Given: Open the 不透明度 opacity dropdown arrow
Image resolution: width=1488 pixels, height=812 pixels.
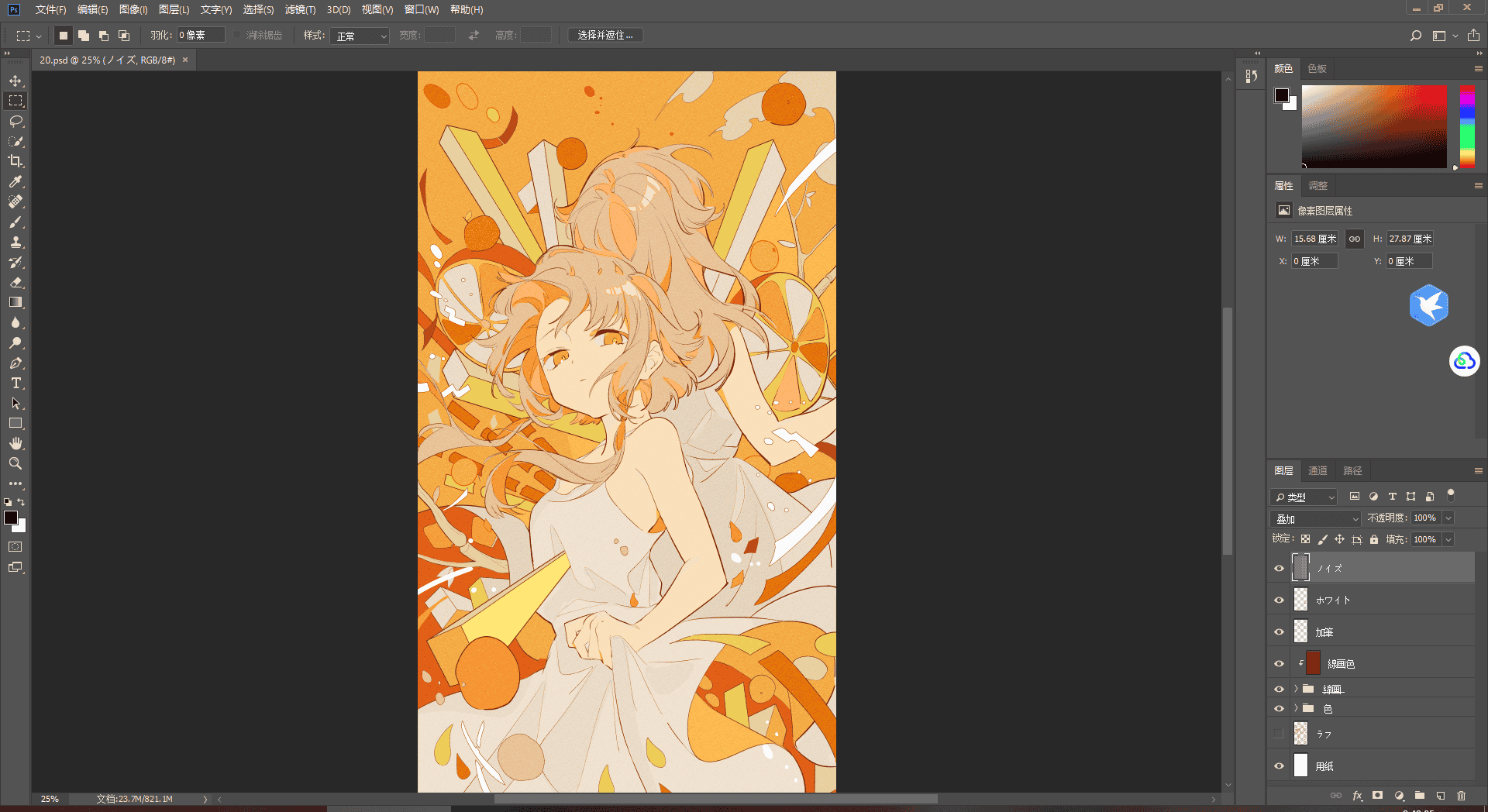Looking at the screenshot, I should pyautogui.click(x=1448, y=518).
